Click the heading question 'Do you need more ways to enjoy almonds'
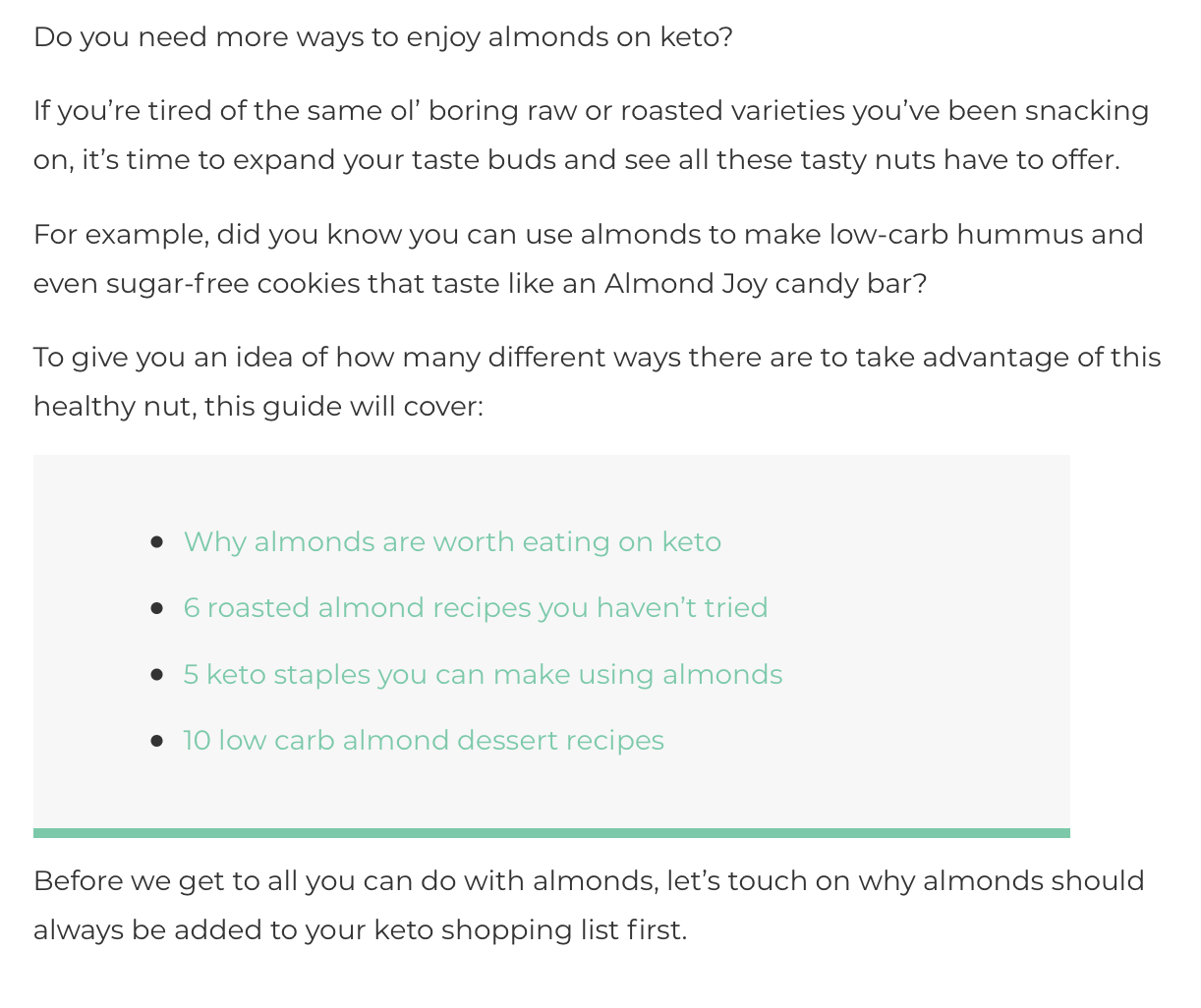 click(x=383, y=37)
